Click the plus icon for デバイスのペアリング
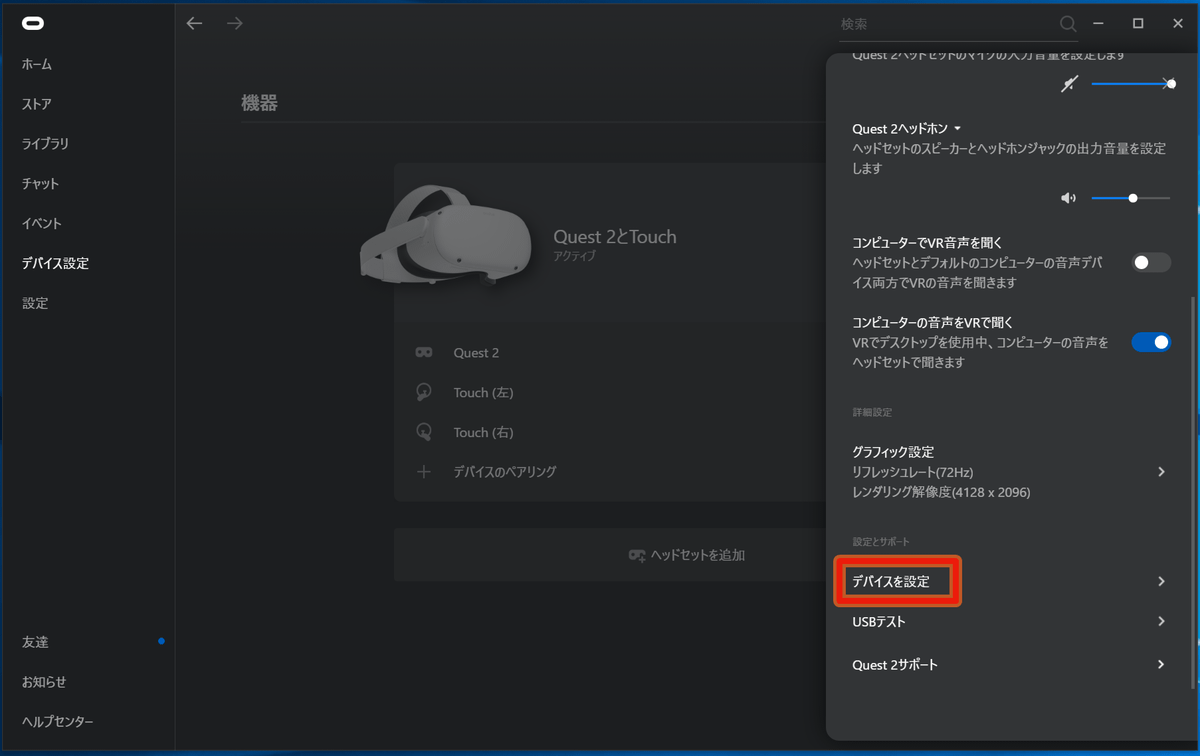The width and height of the screenshot is (1200, 756). 424,472
